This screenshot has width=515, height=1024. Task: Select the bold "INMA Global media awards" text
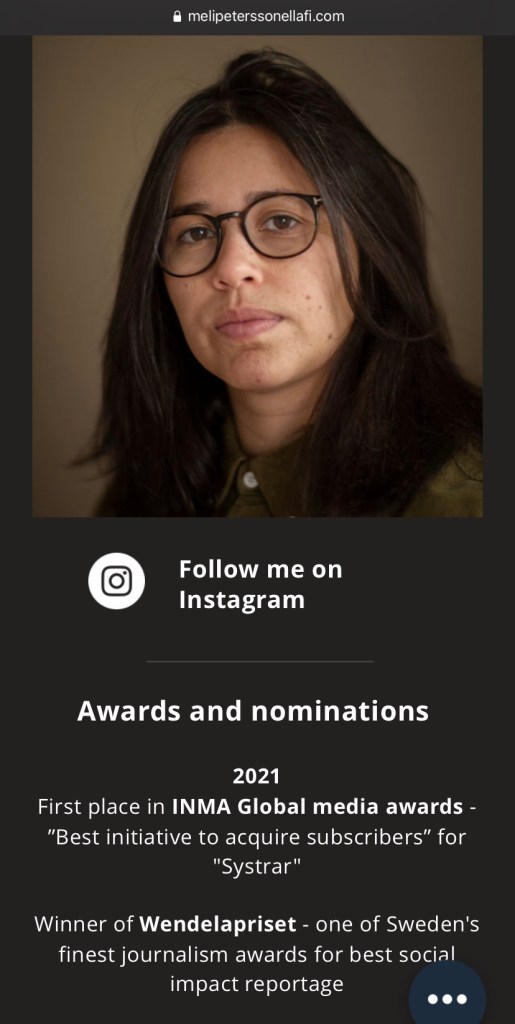pyautogui.click(x=317, y=807)
